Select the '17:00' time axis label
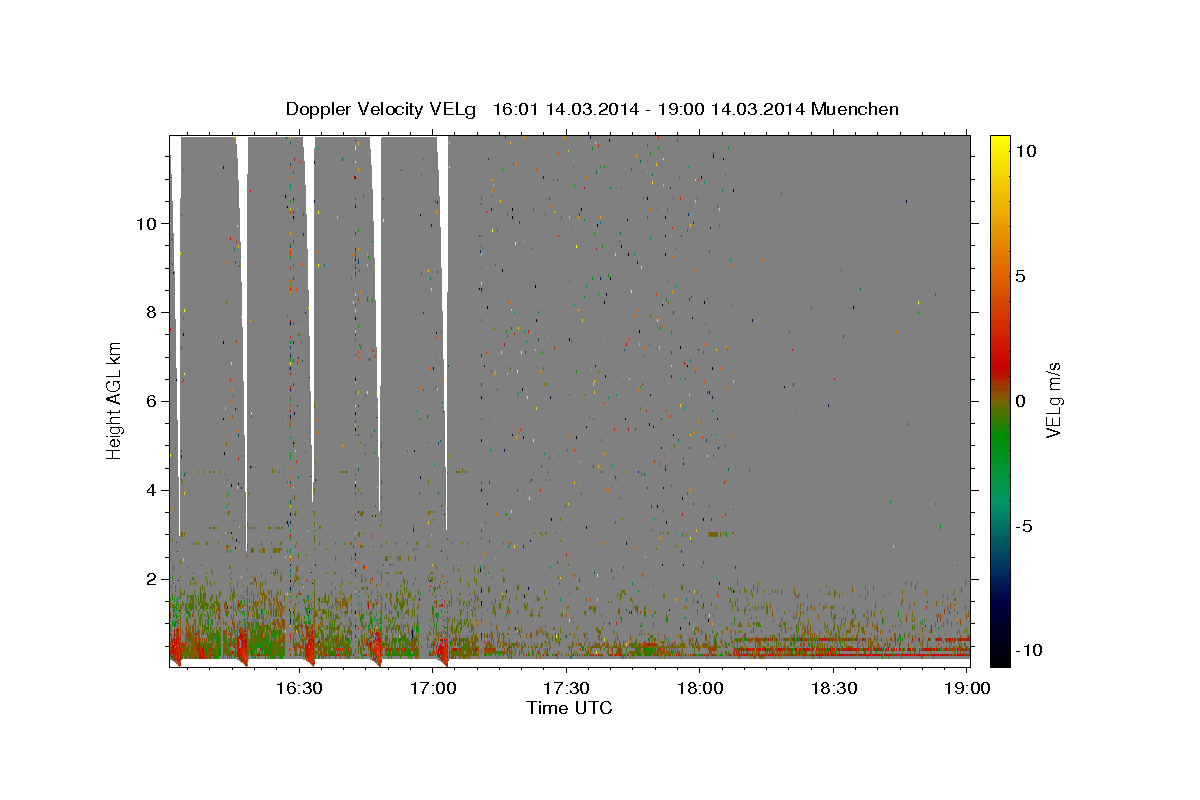The width and height of the screenshot is (1200, 800). pyautogui.click(x=433, y=688)
